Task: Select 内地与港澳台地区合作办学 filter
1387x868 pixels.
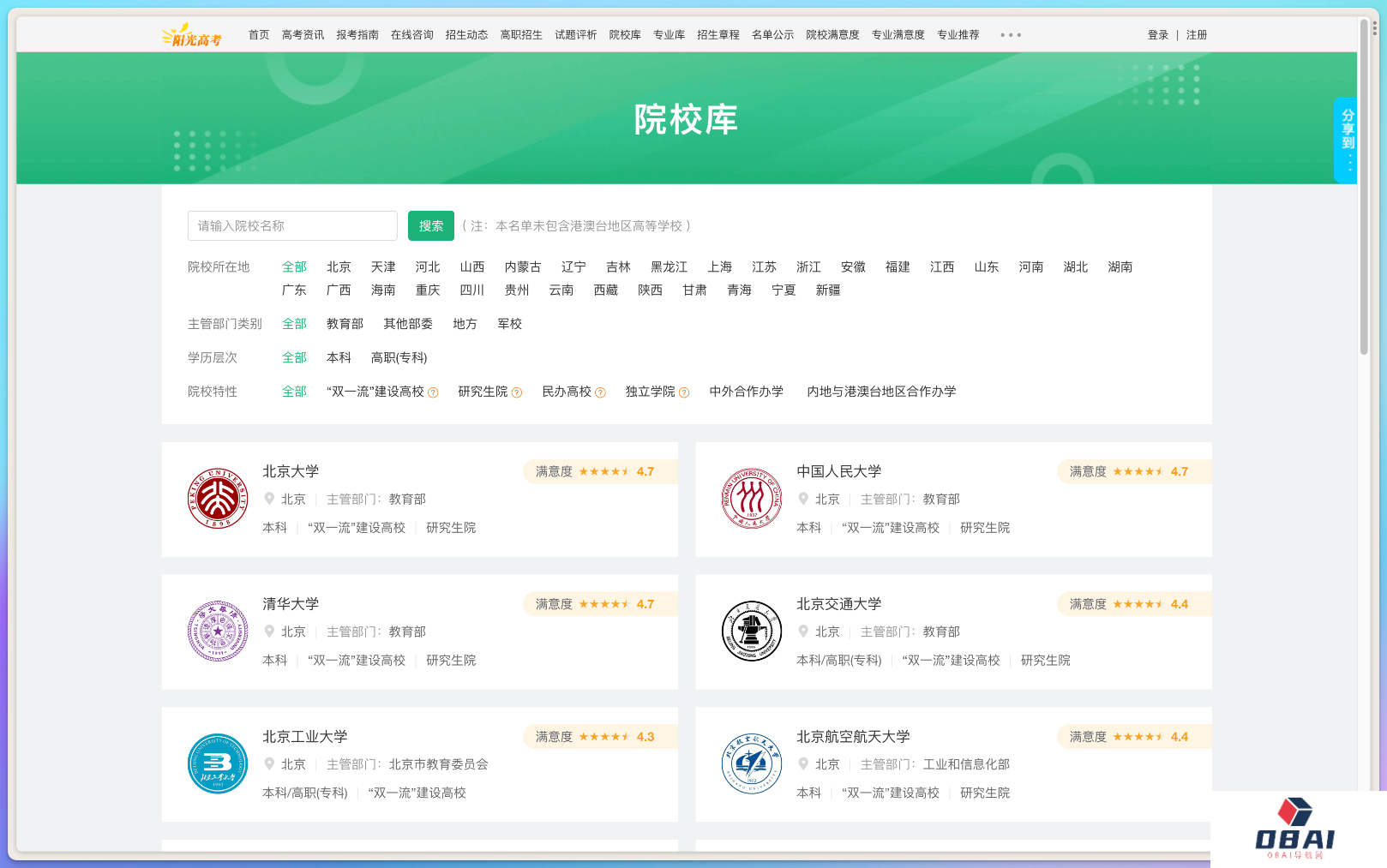Action: click(x=881, y=392)
